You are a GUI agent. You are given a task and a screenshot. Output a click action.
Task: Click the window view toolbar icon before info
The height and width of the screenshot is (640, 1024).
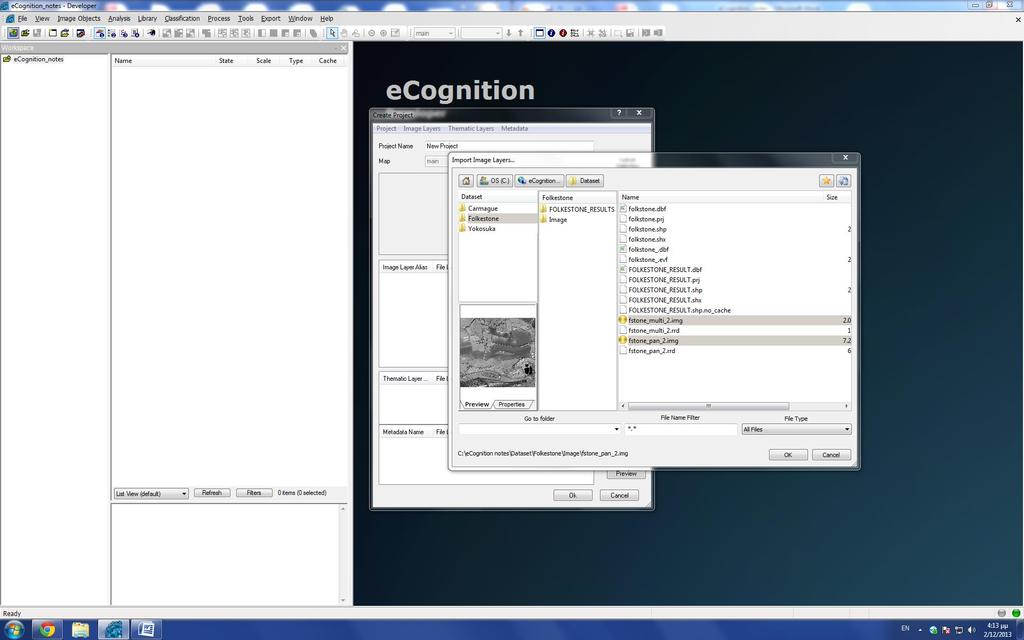pyautogui.click(x=539, y=33)
